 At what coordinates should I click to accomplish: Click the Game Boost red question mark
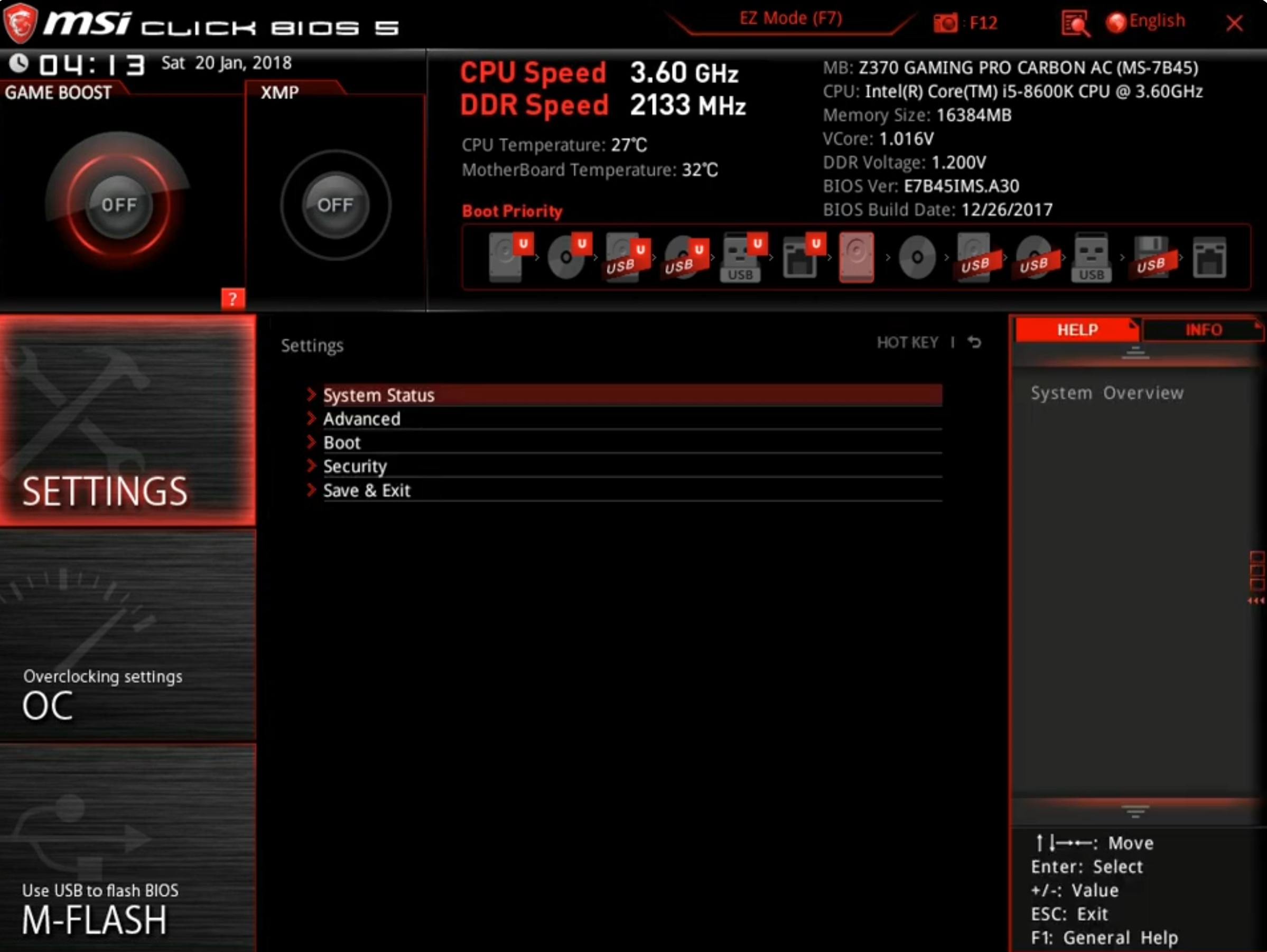click(x=232, y=298)
